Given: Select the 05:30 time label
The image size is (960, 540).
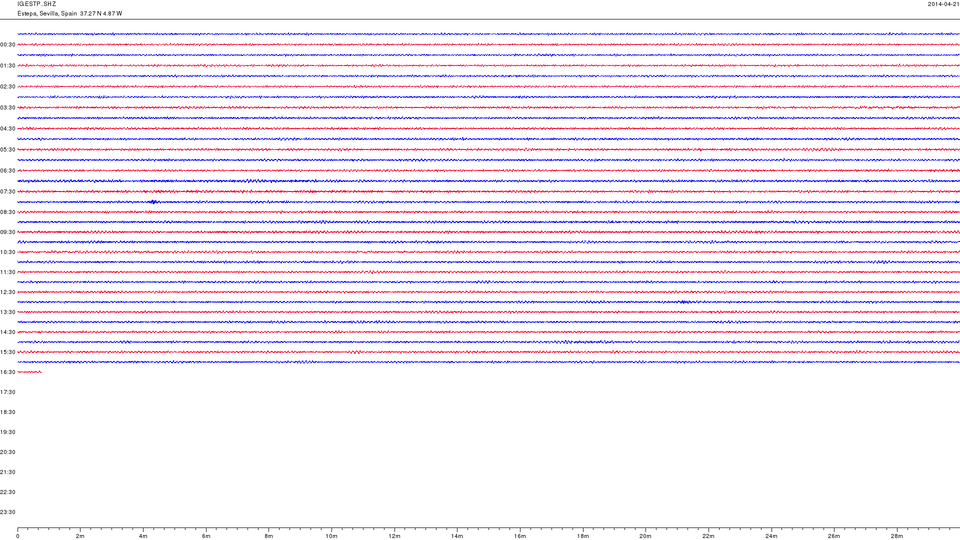Looking at the screenshot, I should 7,149.
